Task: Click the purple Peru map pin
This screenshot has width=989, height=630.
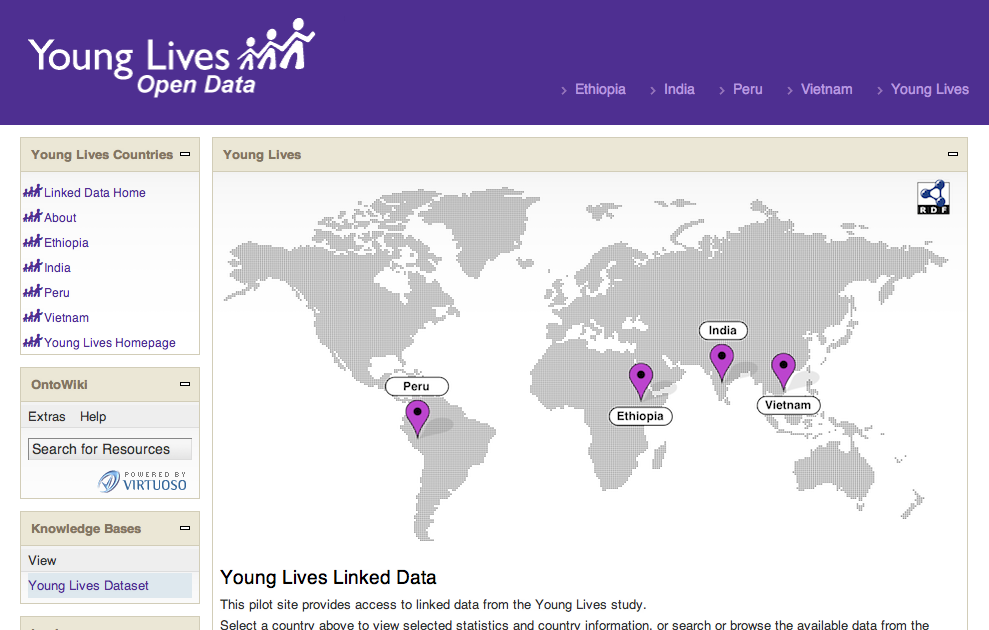Action: click(418, 417)
